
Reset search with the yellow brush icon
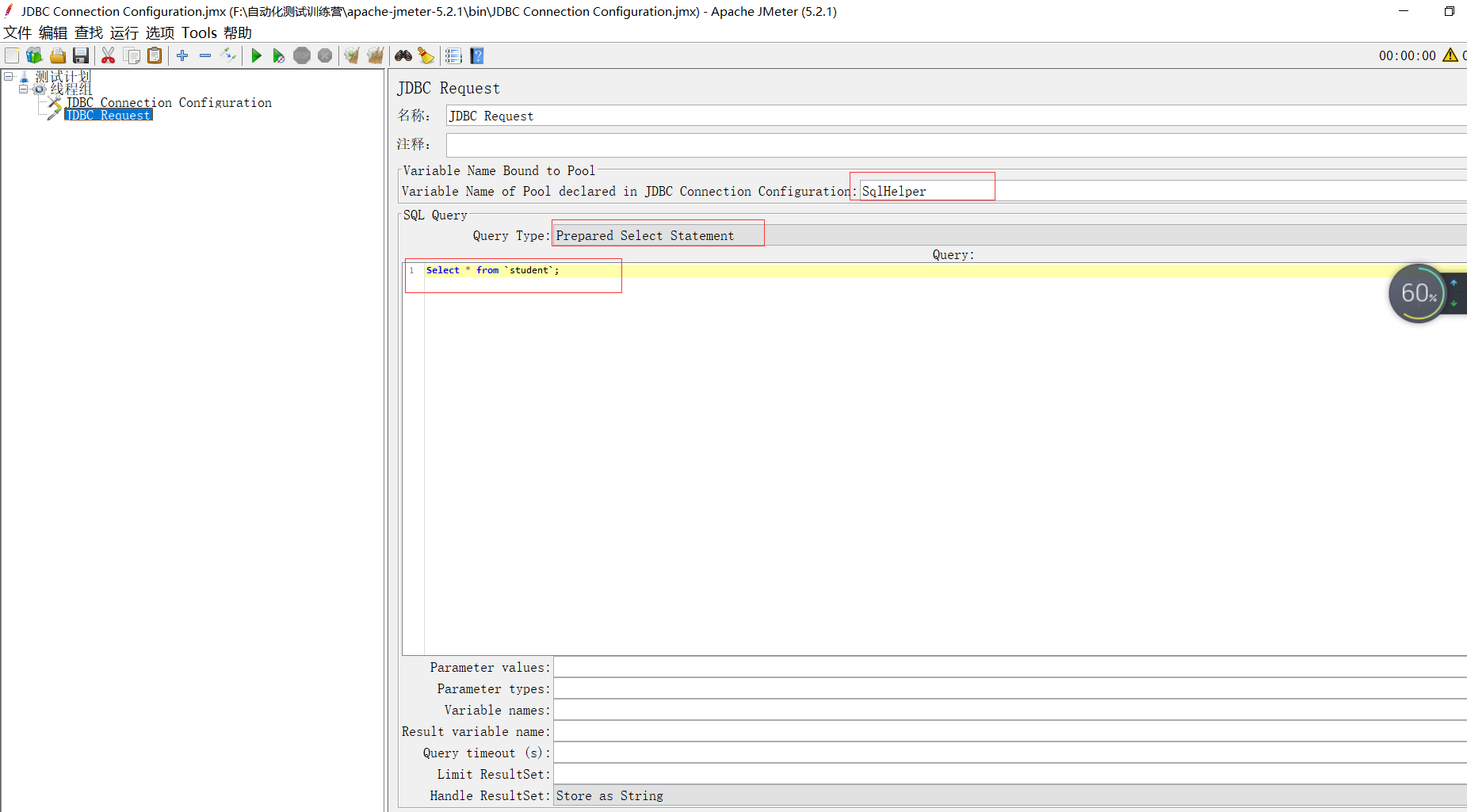426,55
